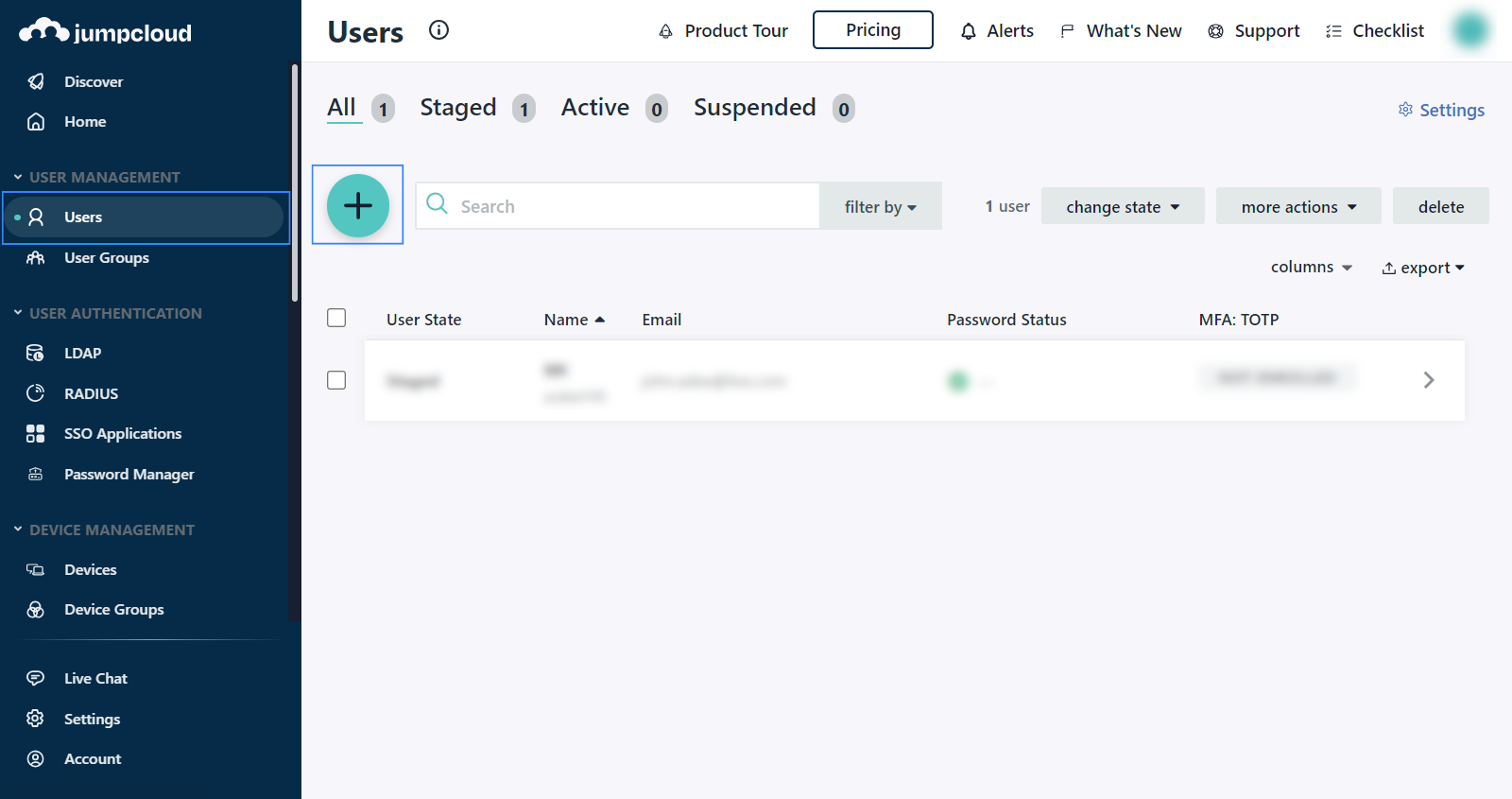Tick the select-all users header checkbox

tap(336, 319)
